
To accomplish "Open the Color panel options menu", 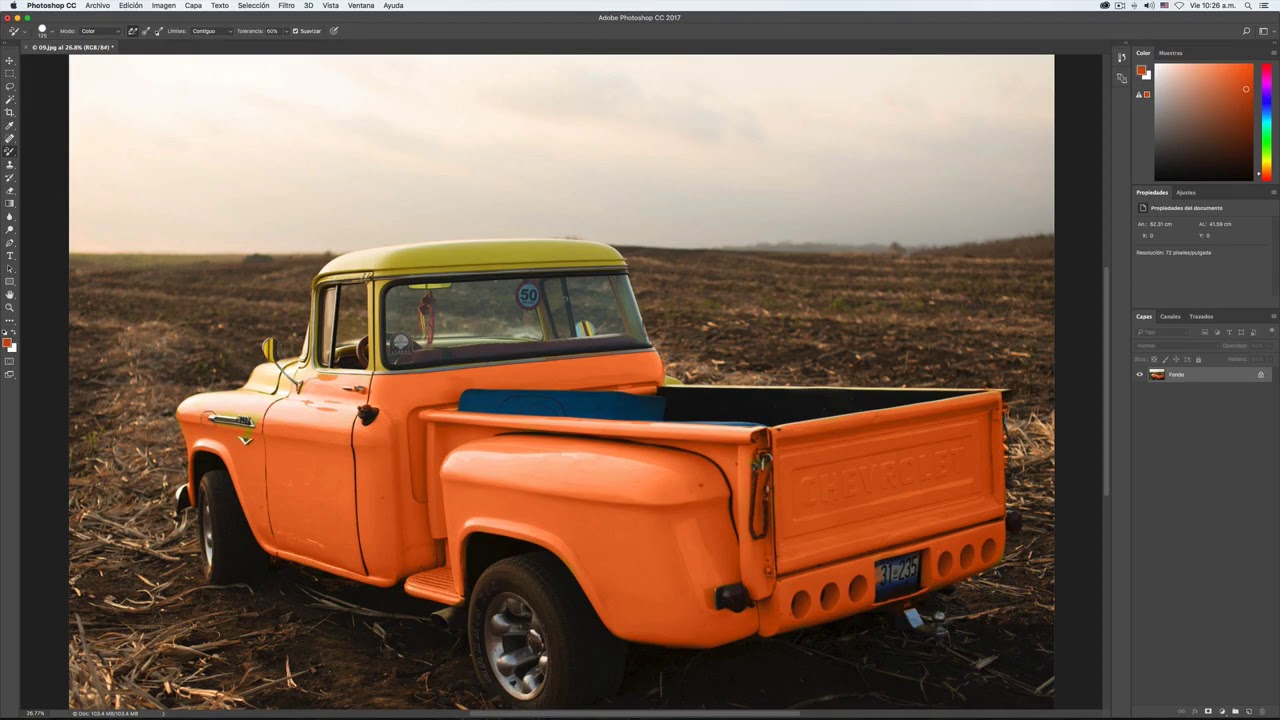I will click(x=1273, y=52).
